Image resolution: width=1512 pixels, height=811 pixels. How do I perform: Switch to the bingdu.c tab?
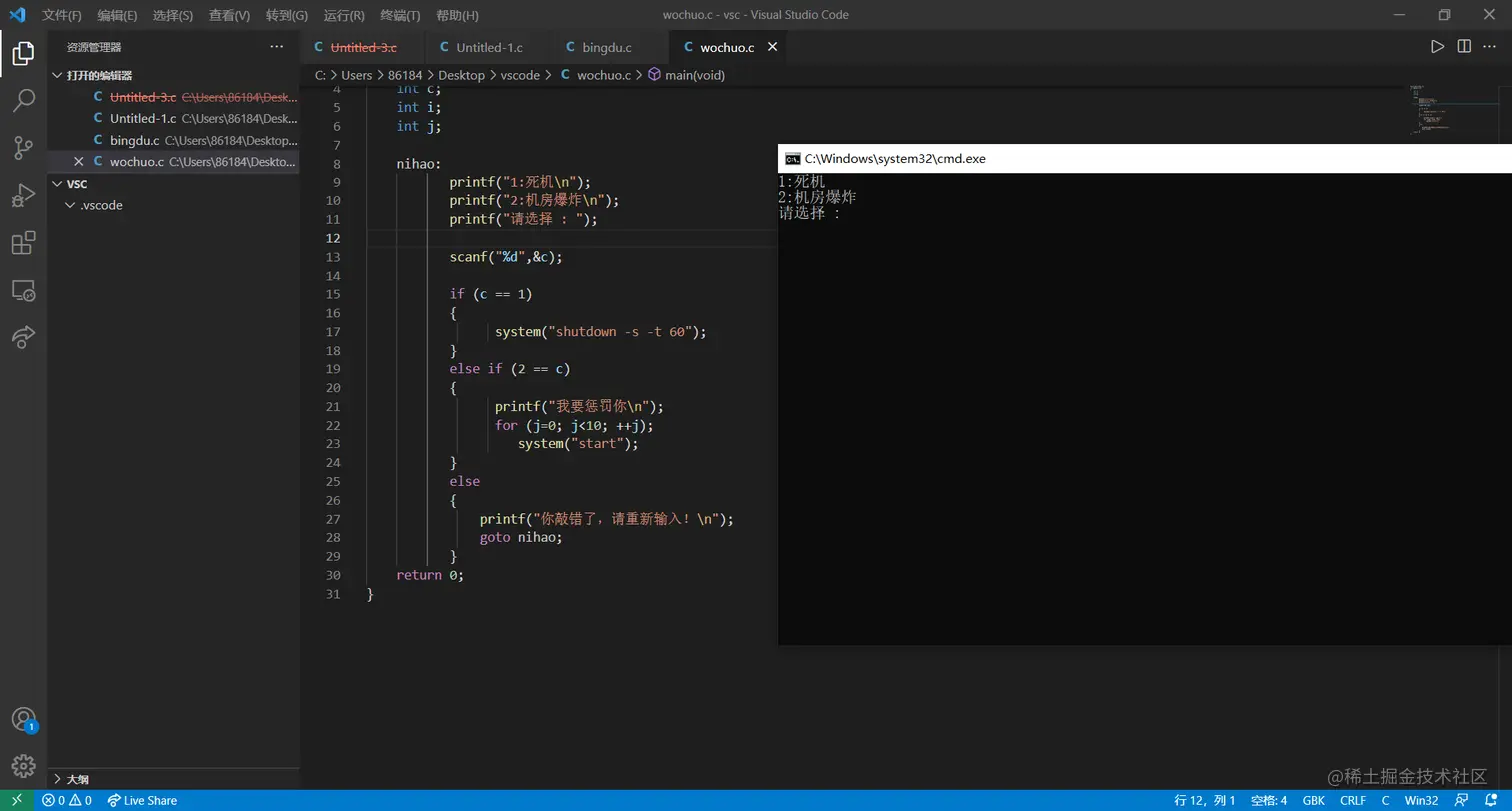(x=606, y=47)
